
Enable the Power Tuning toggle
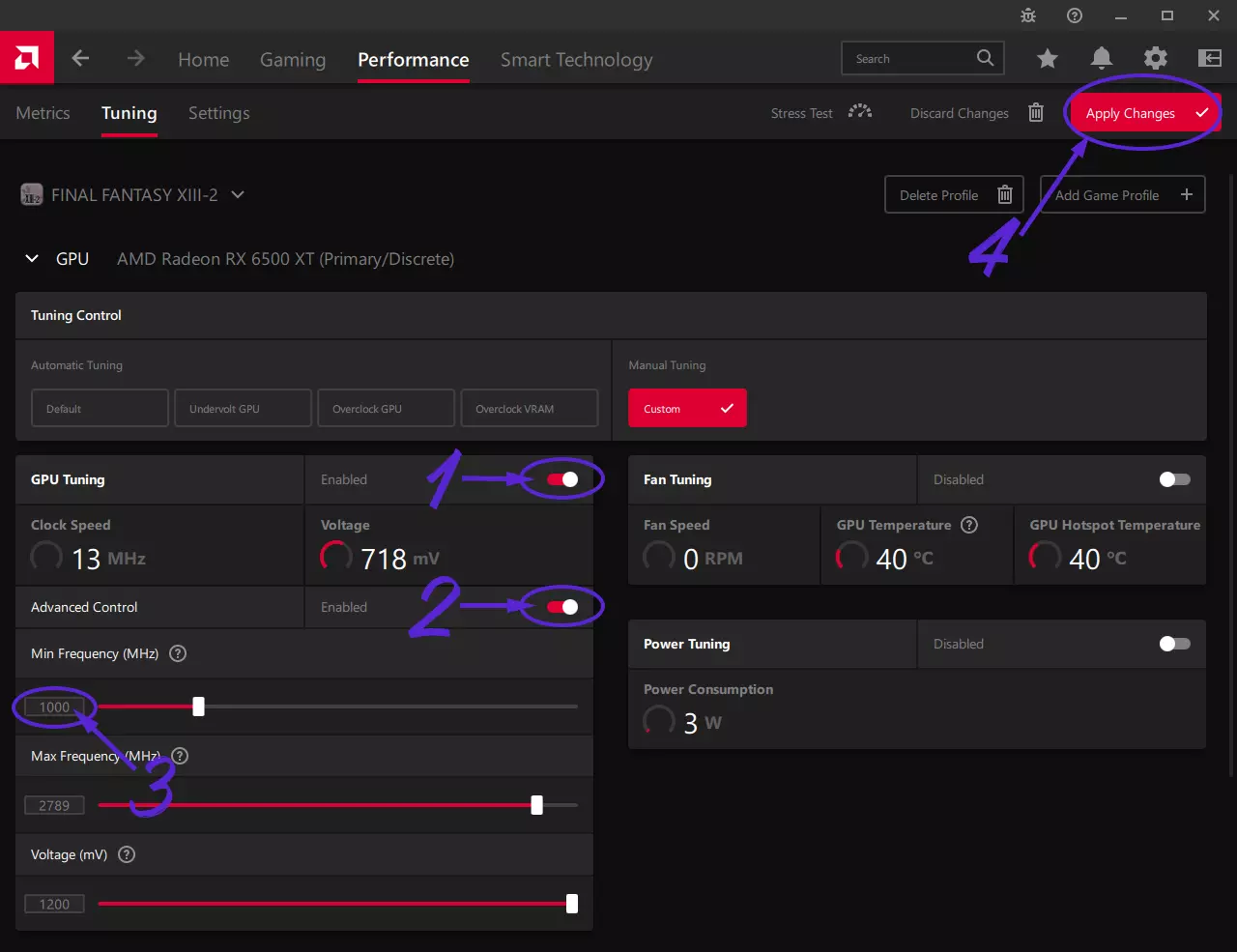[1175, 644]
